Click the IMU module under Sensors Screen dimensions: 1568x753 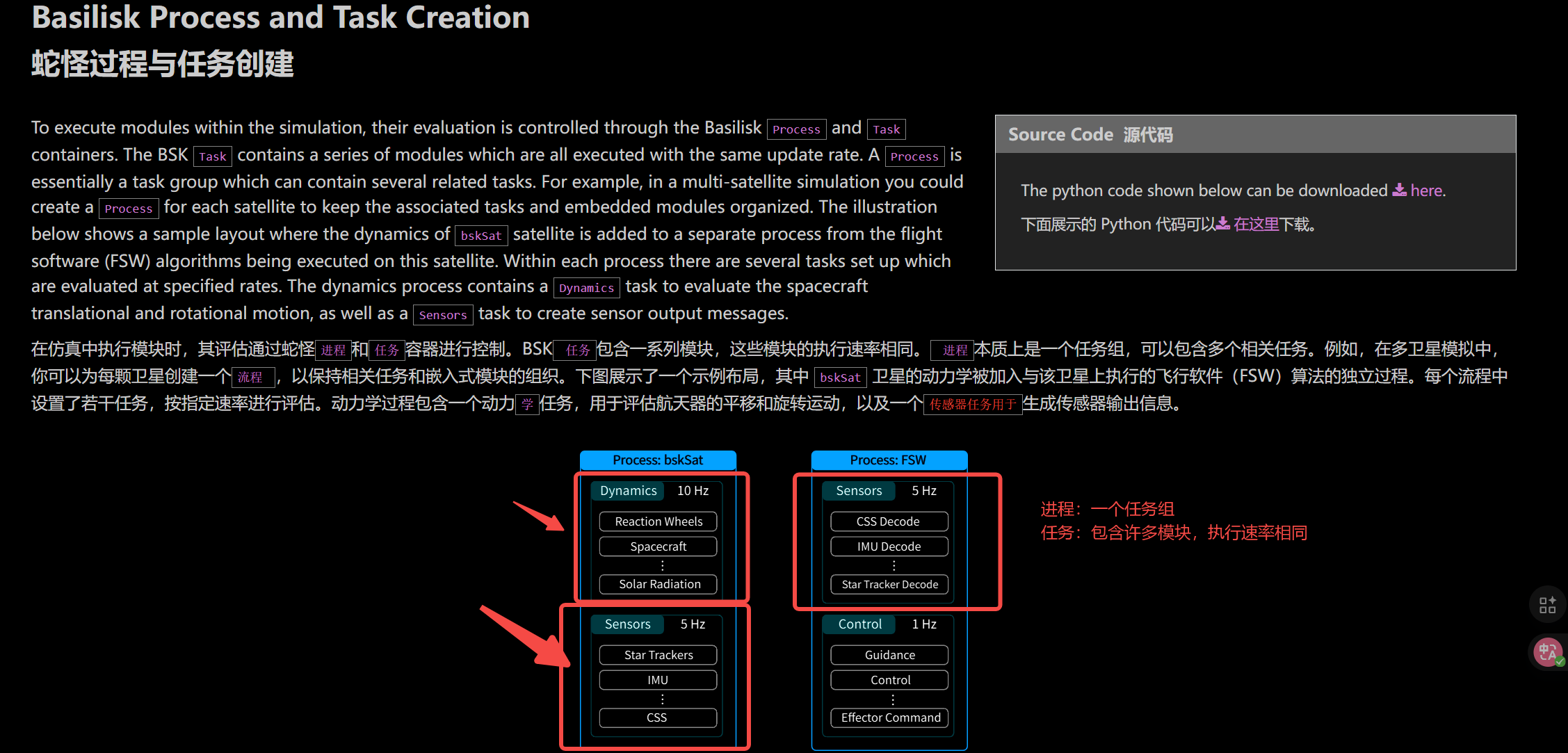(656, 679)
